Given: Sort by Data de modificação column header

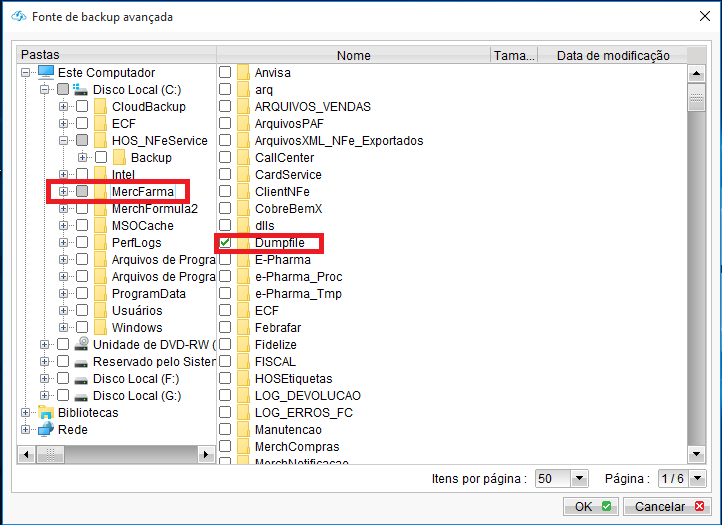Looking at the screenshot, I should [612, 56].
